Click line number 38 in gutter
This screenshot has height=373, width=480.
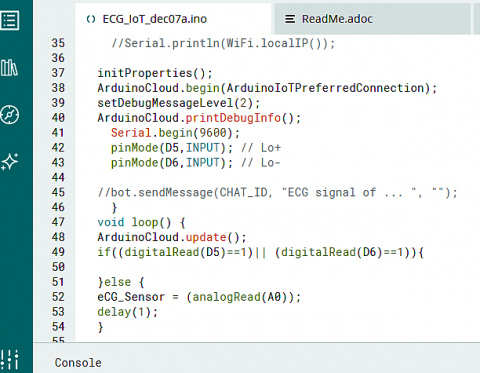pos(58,88)
